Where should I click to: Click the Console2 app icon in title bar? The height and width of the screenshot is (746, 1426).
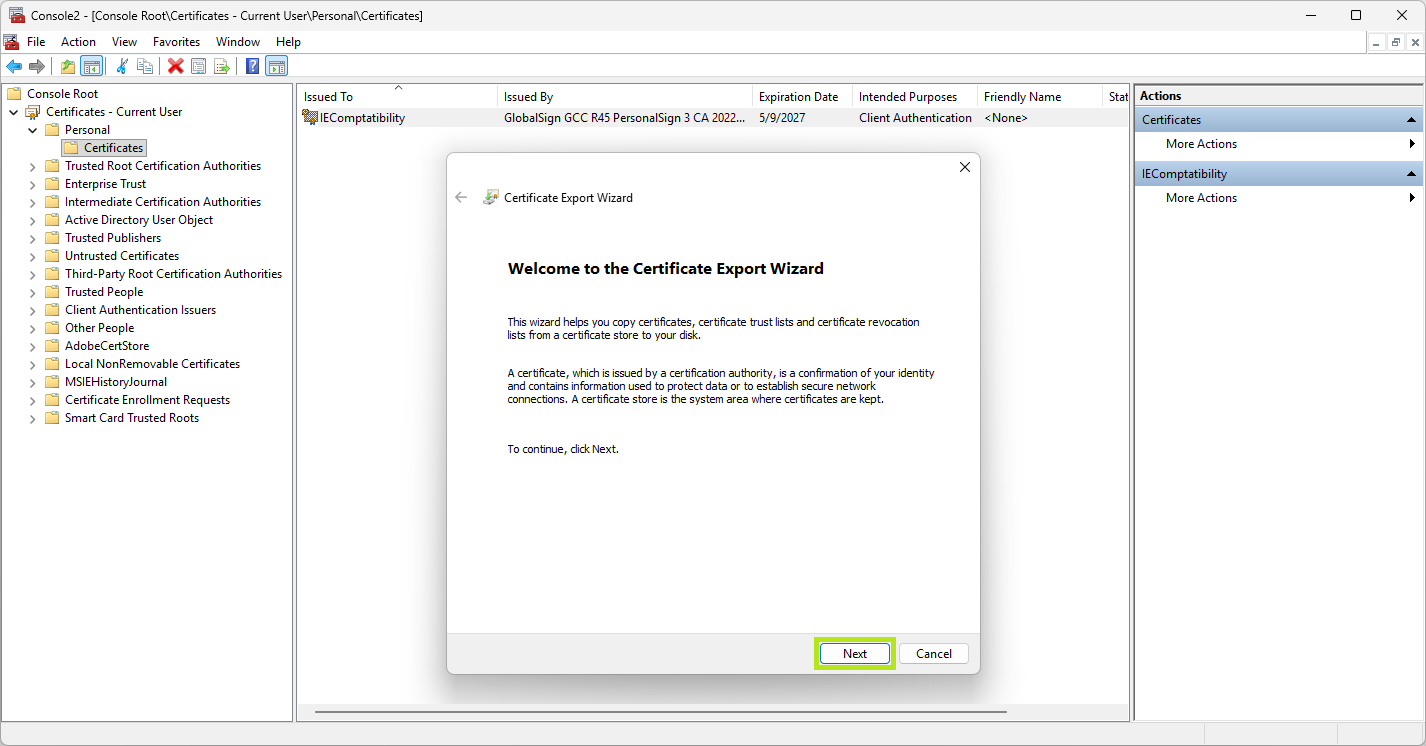click(17, 15)
